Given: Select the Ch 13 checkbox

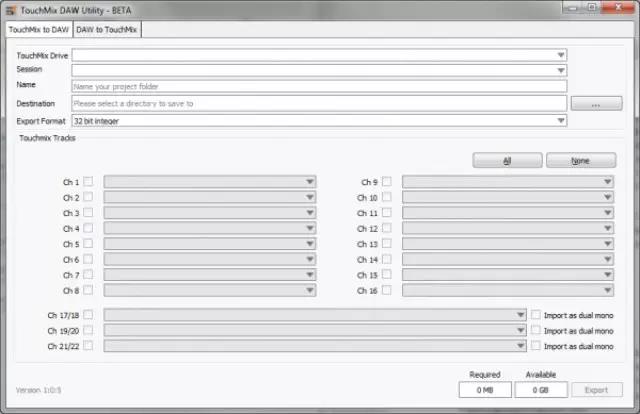Looking at the screenshot, I should (387, 243).
